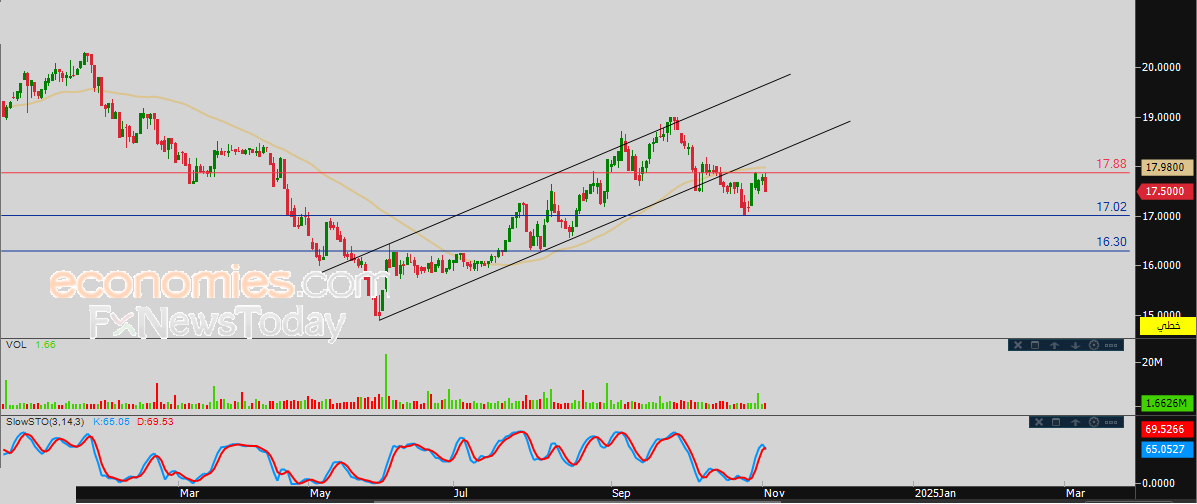Viewport: 1197px width, 504px height.
Task: Maximize the VOL indicator panel
Action: tap(1035, 345)
